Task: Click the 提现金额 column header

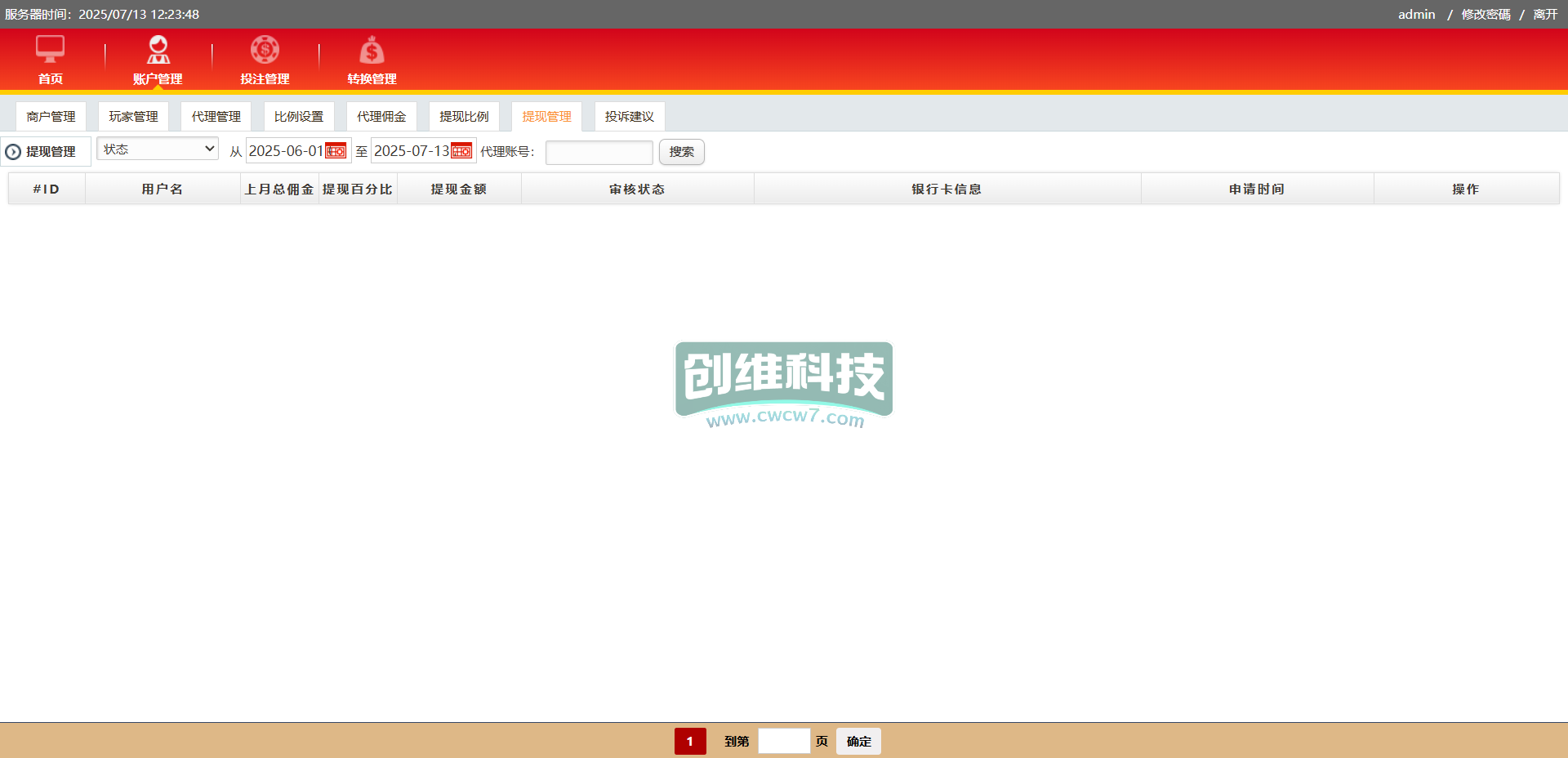Action: click(459, 189)
